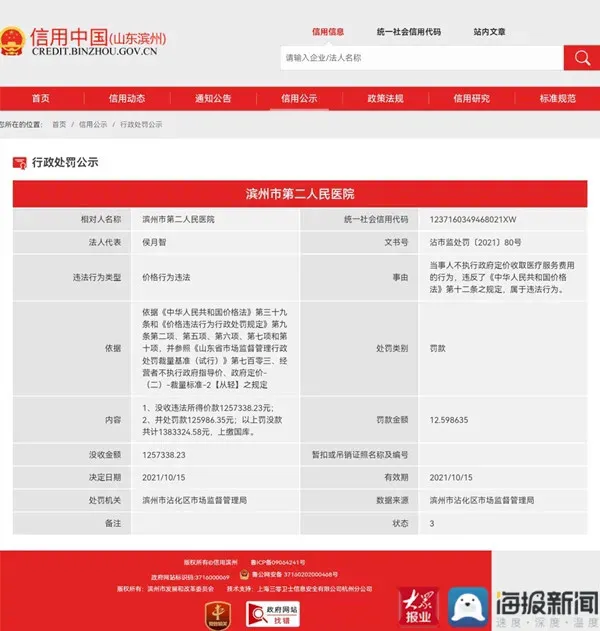The height and width of the screenshot is (631, 600).
Task: Open the 政府网站找错 badge
Action: point(273,615)
